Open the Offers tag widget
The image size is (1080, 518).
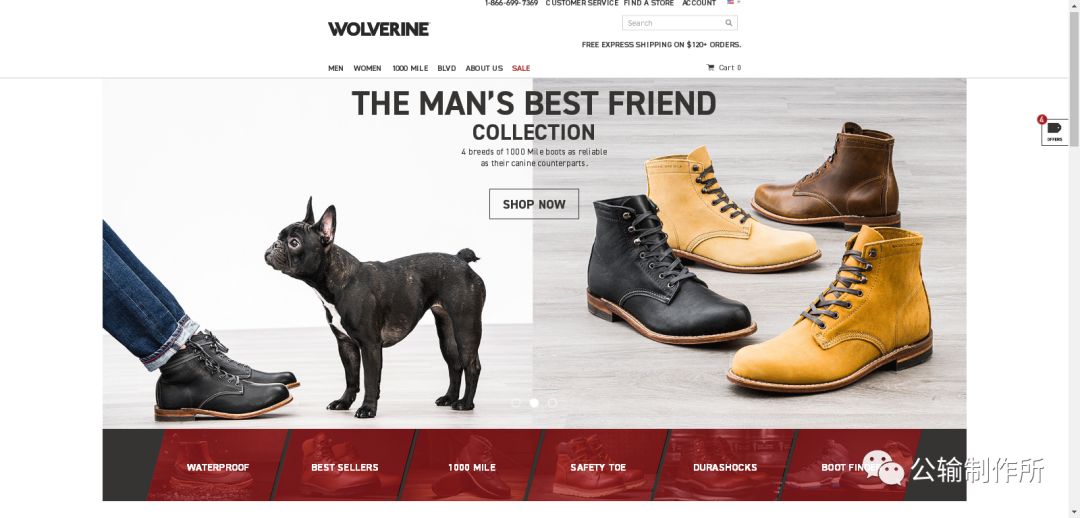(x=1054, y=131)
